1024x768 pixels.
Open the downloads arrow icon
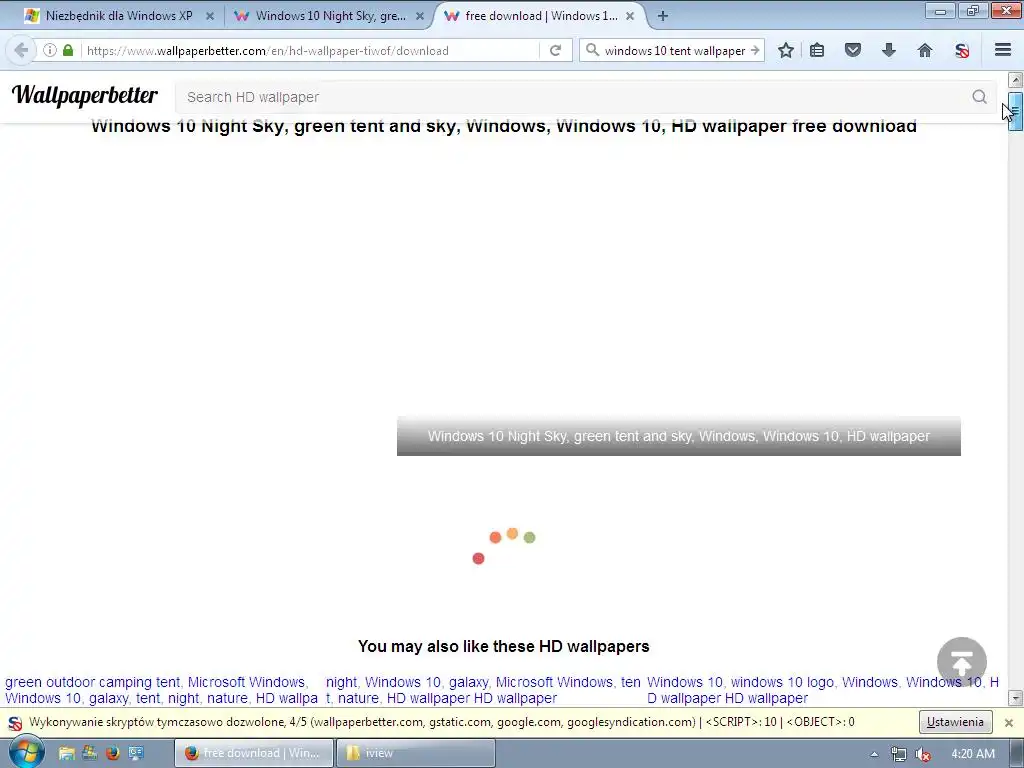[x=889, y=50]
